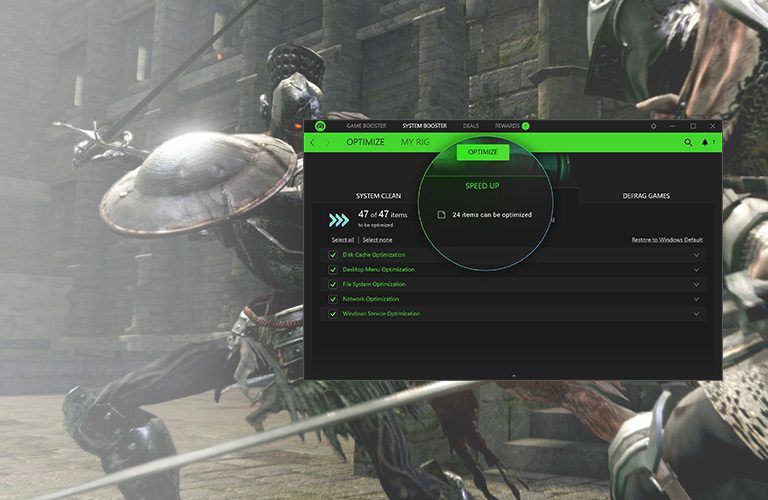This screenshot has width=768, height=500.
Task: Click the Network Optimization label
Action: click(x=371, y=299)
